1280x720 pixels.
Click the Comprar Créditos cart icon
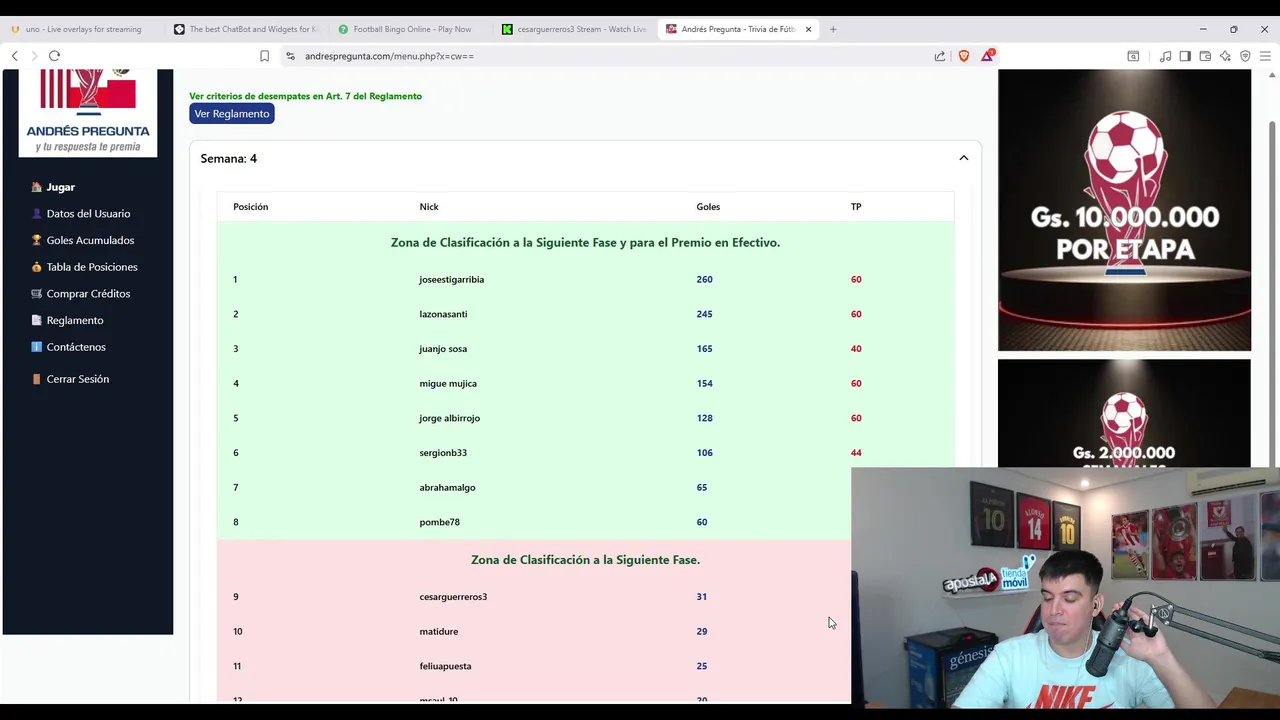coord(37,294)
